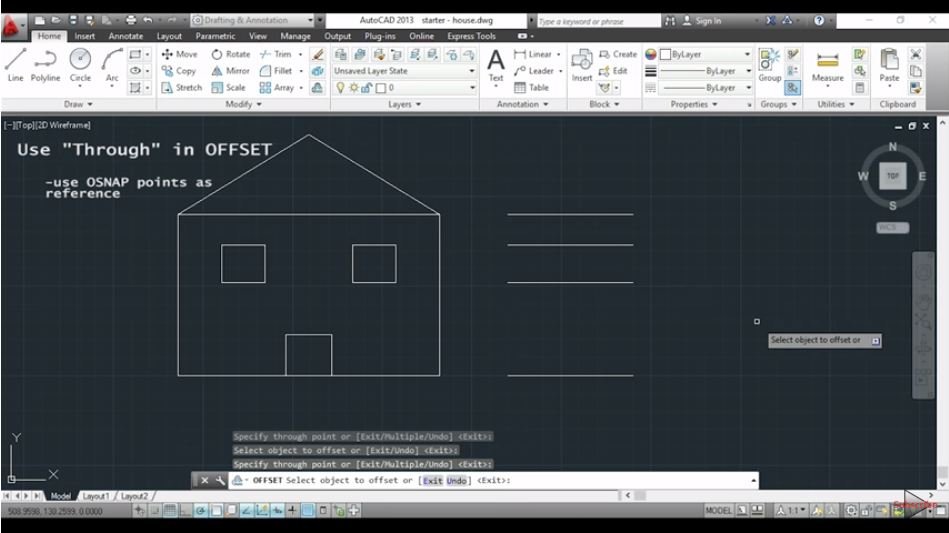
Task: Click the WCS button under ViewCube
Action: [892, 227]
